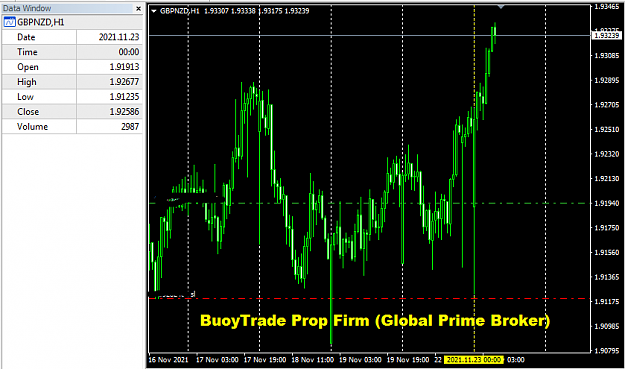Select the Open value 1.91913

(x=124, y=67)
